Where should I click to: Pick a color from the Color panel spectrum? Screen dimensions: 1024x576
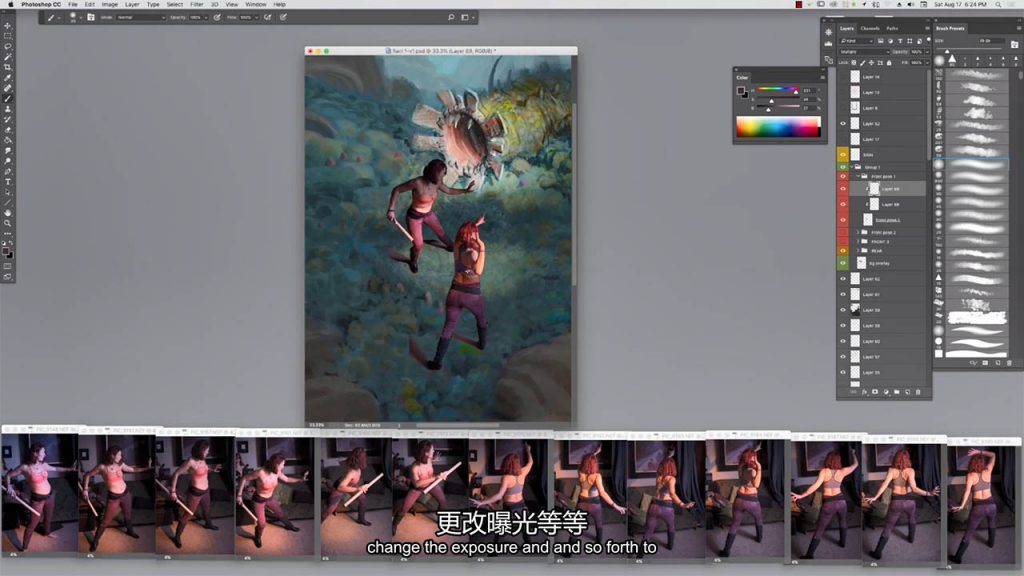pyautogui.click(x=778, y=127)
